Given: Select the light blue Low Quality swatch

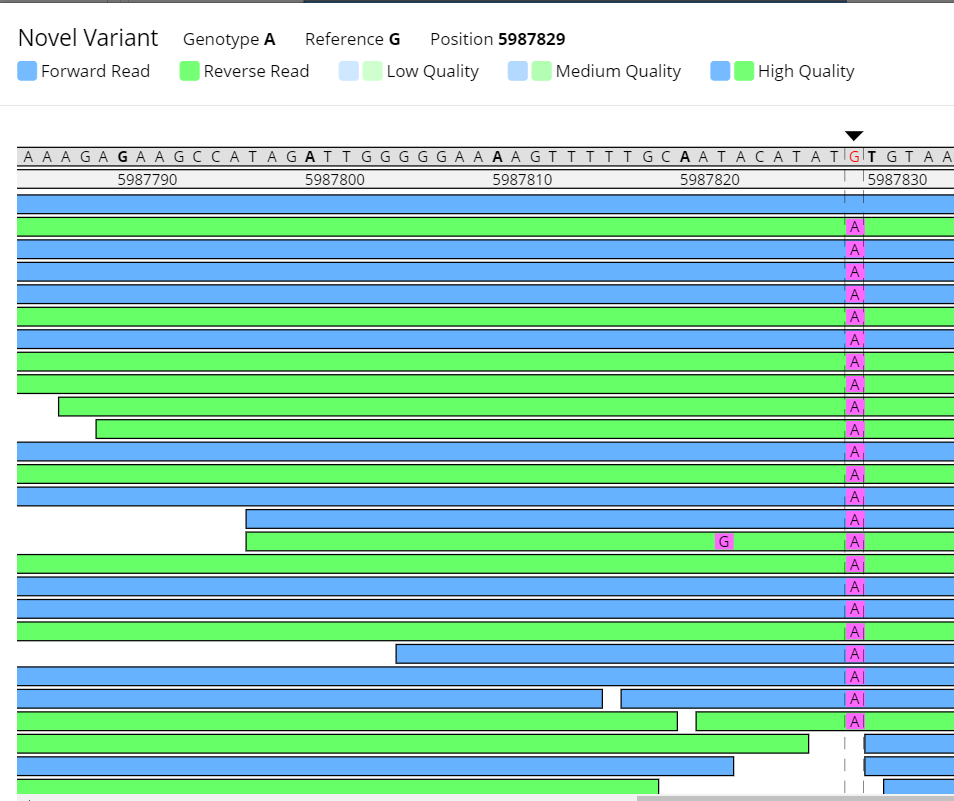Looking at the screenshot, I should coord(348,71).
